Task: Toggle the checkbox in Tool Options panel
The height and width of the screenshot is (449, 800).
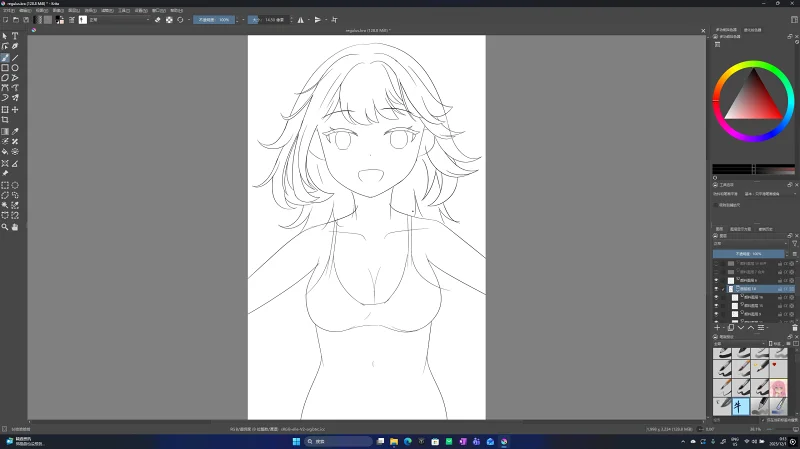Action: click(716, 206)
